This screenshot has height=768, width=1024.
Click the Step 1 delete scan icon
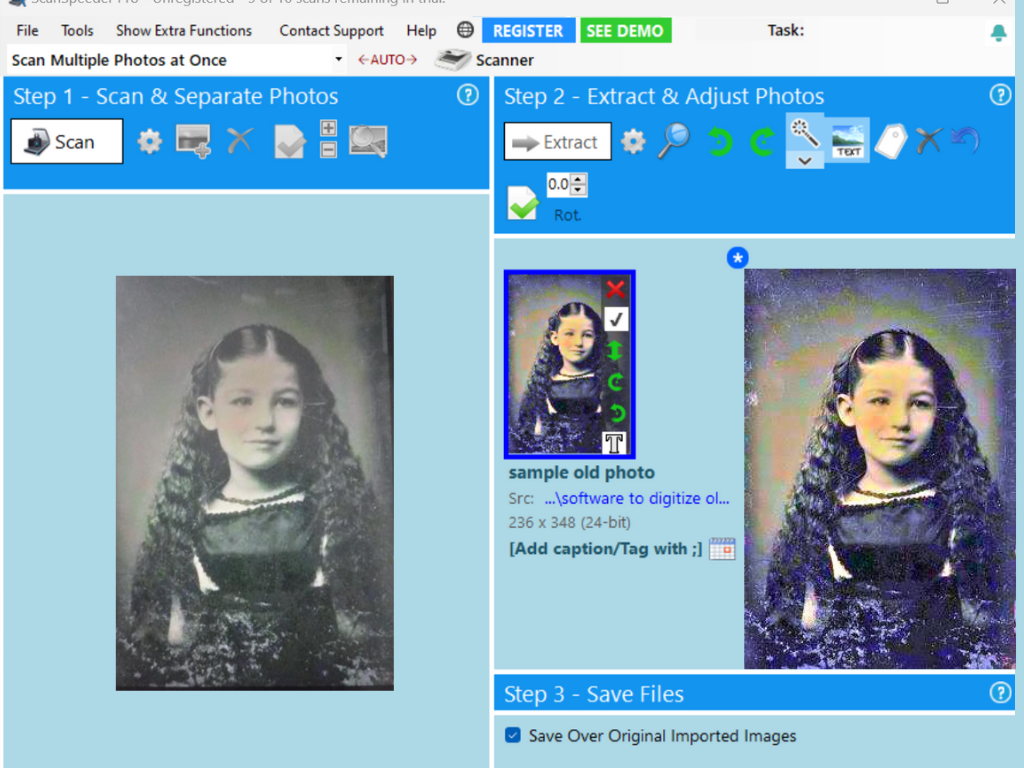pos(240,140)
